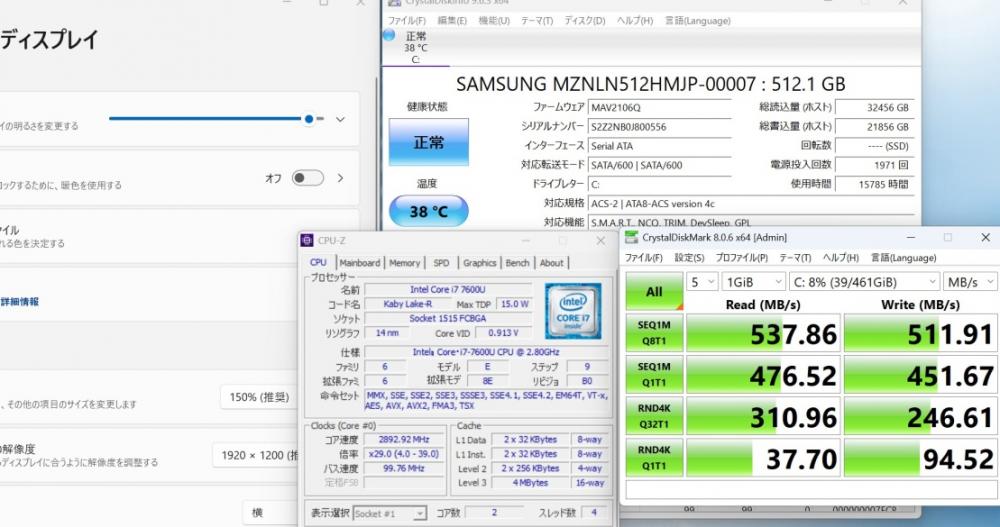The image size is (1000, 527).
Task: Open the test count dropdown showing 5
Action: (702, 282)
